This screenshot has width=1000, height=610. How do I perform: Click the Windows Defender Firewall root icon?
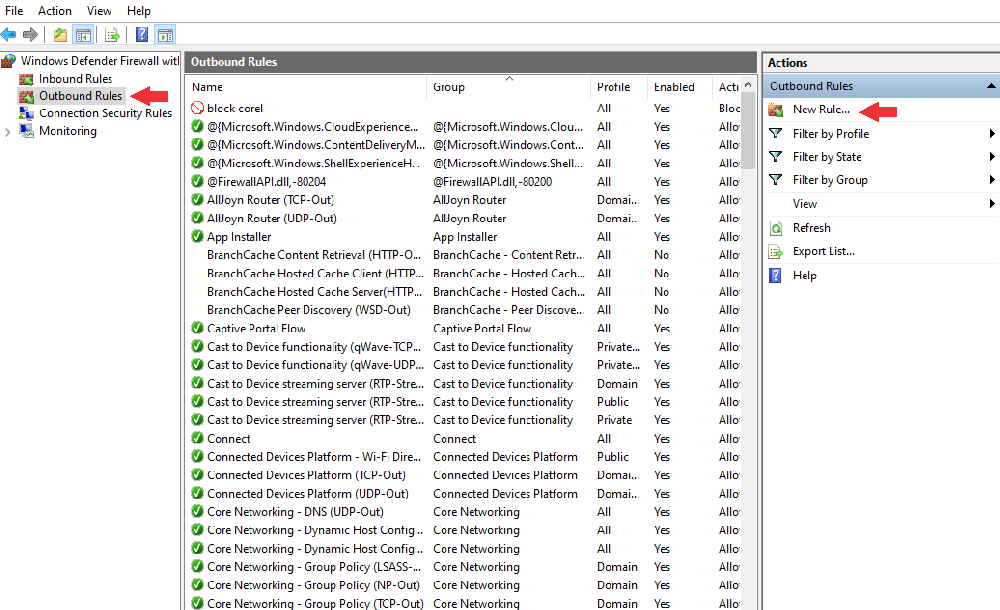8,61
